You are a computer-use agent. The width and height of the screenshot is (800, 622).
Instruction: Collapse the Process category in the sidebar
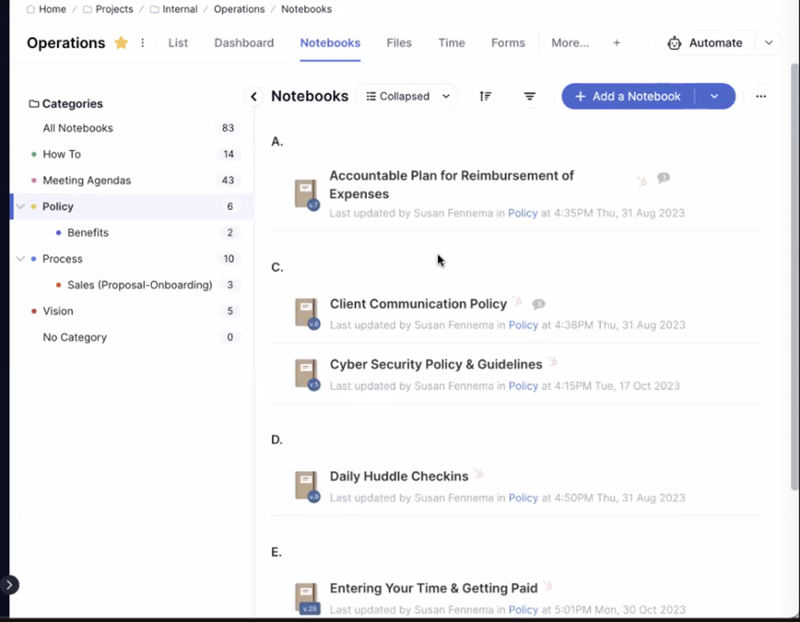(21, 258)
